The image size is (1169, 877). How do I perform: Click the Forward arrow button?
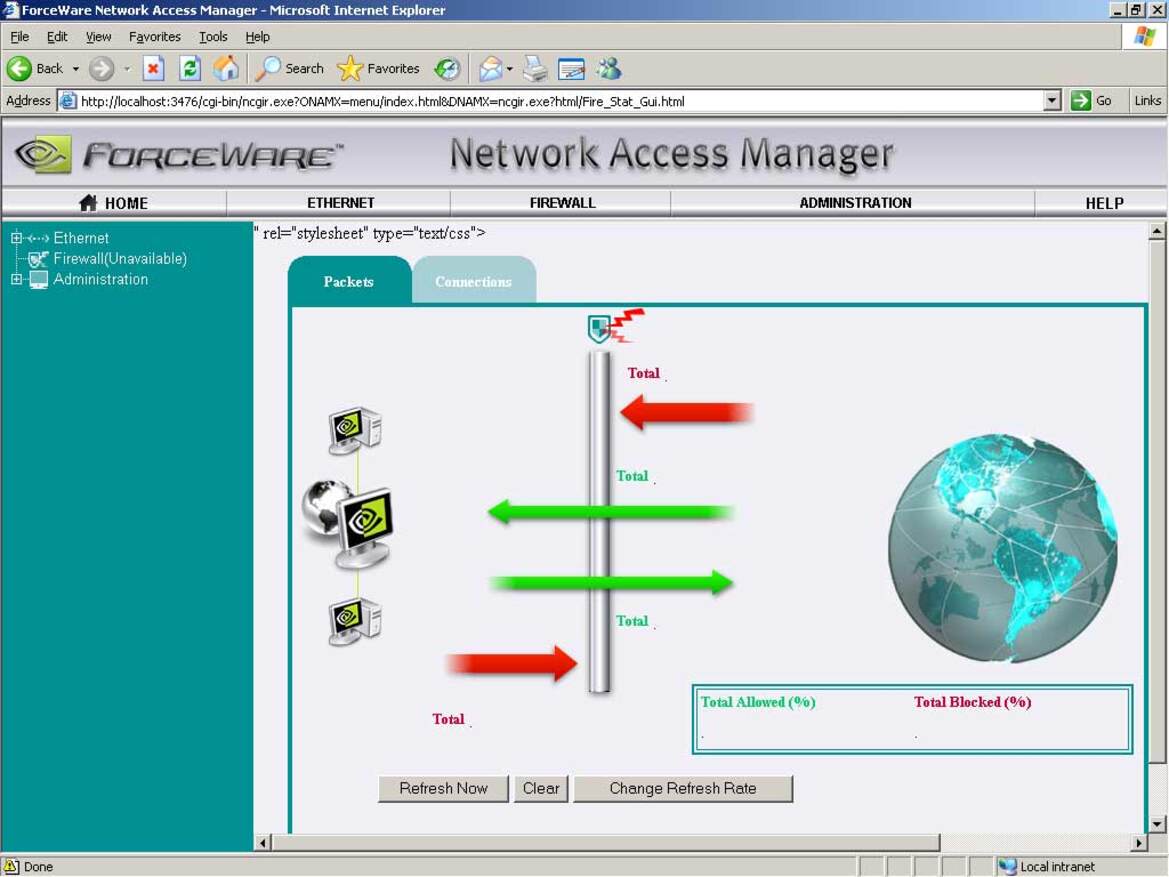point(101,69)
